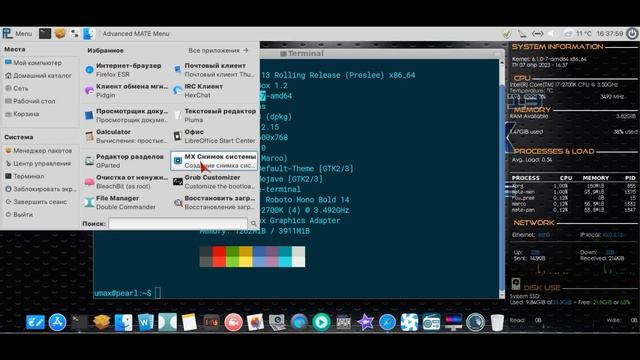
Task: Open the purple star iMovie dock icon
Action: (365, 322)
